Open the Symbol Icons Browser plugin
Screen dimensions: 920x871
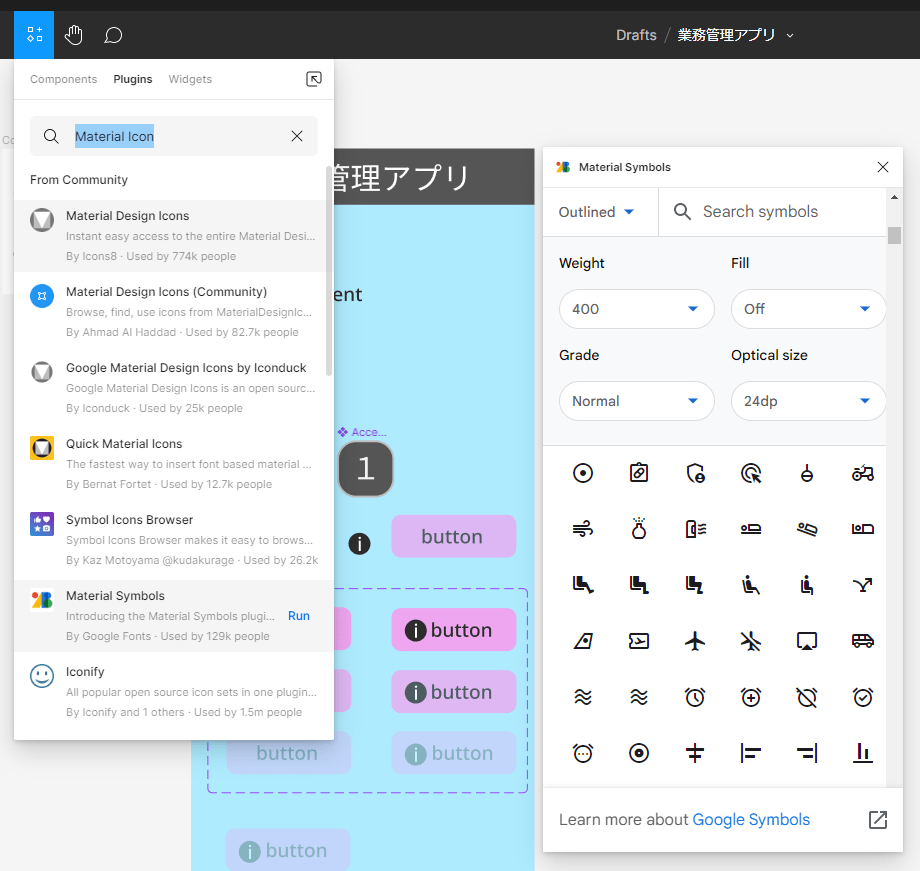click(174, 539)
